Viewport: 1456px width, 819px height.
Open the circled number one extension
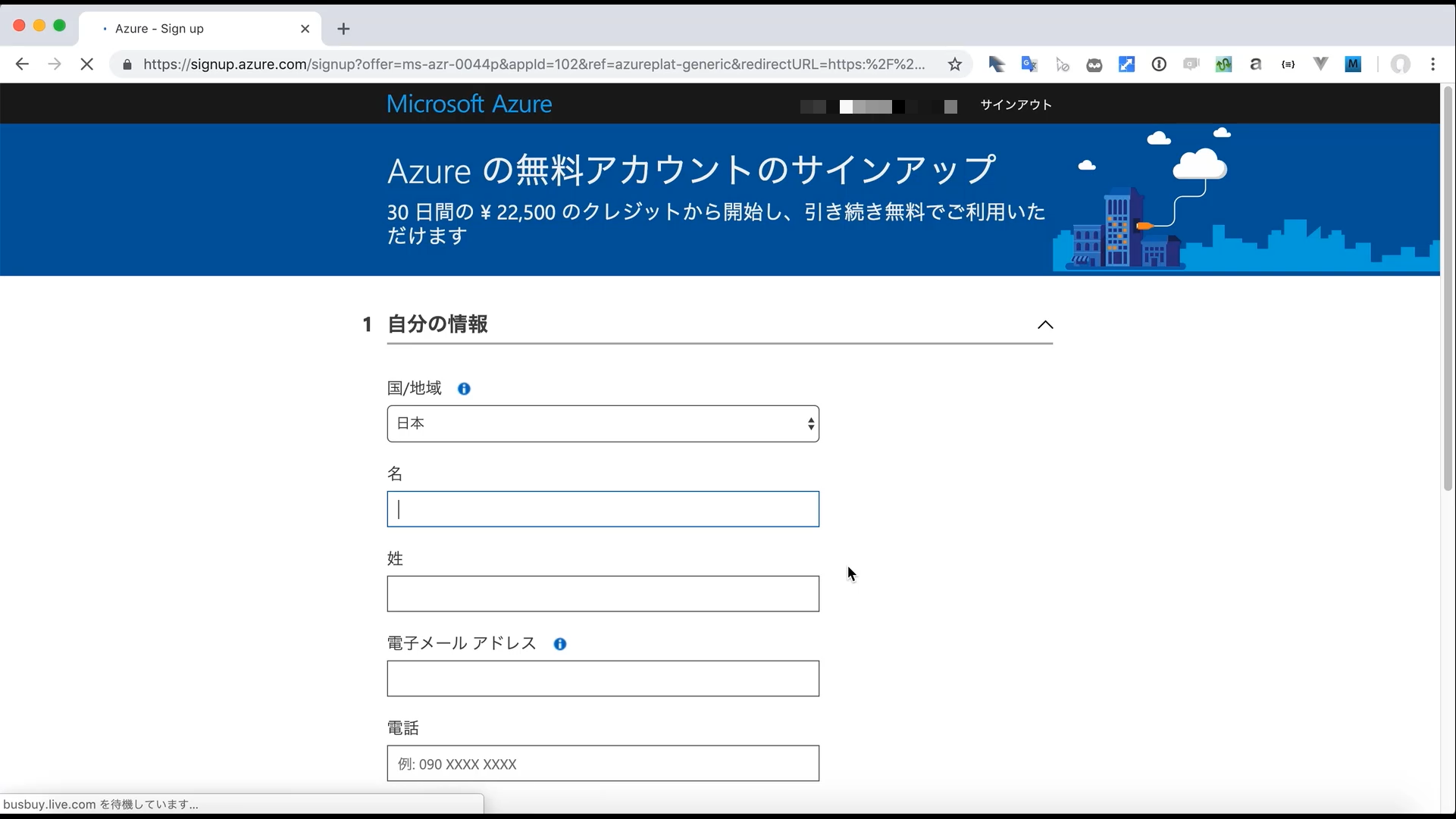tap(1159, 64)
